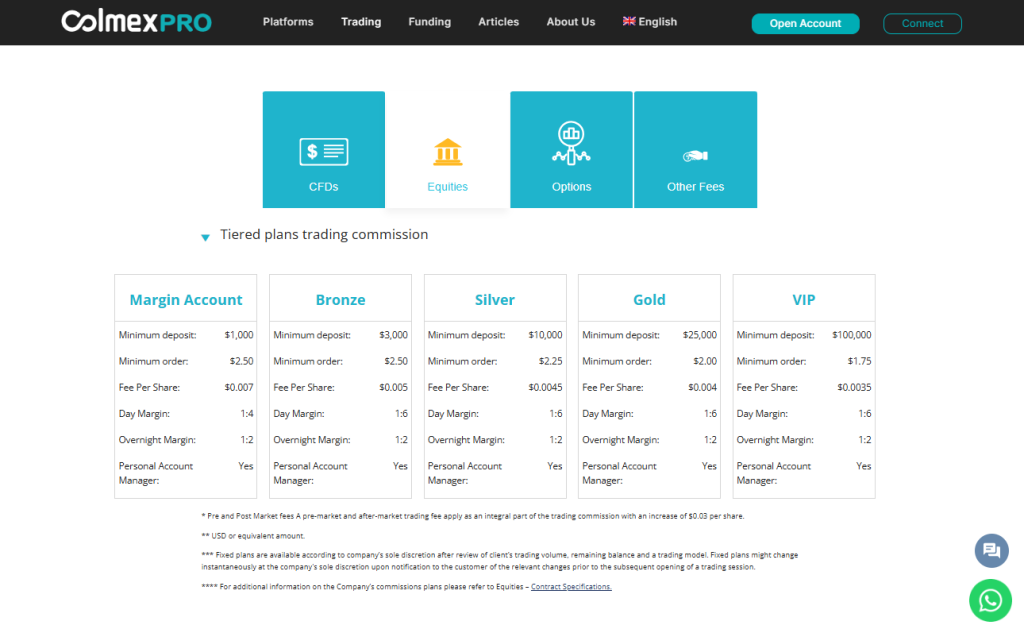Click the Open Account button
Viewport: 1024px width, 629px height.
pos(805,22)
